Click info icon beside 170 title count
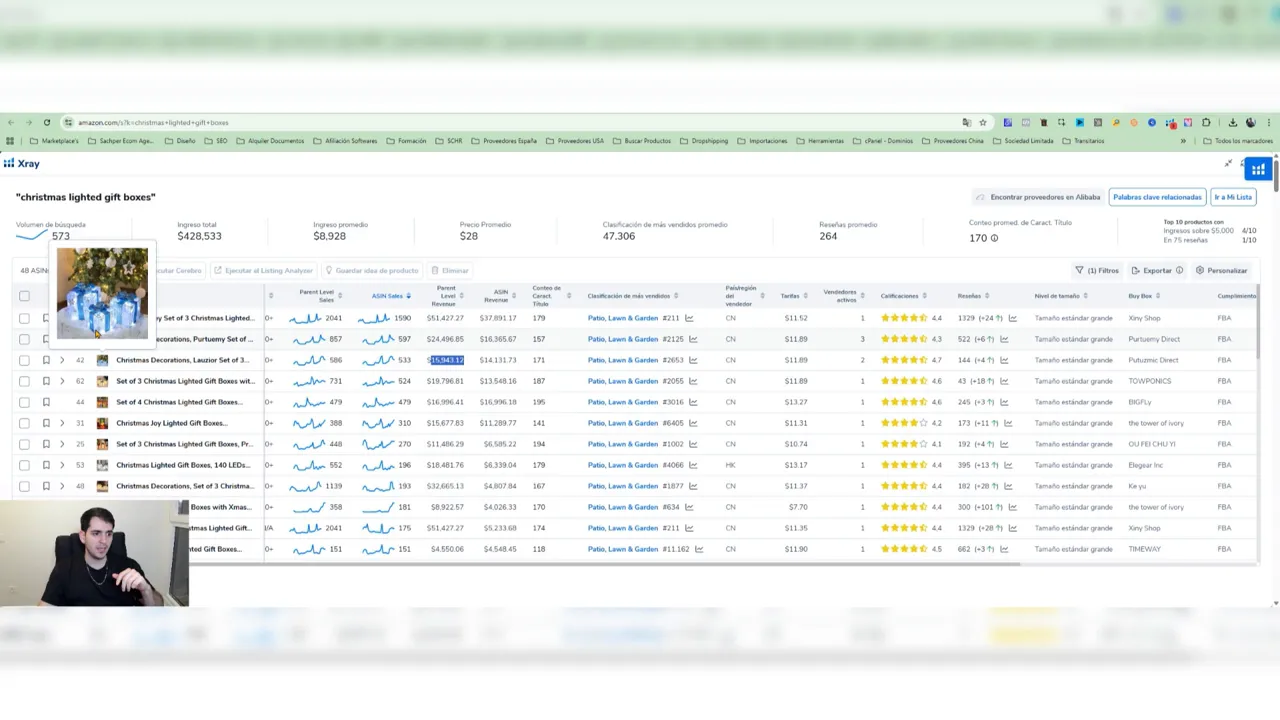Image resolution: width=1280 pixels, height=720 pixels. (x=993, y=238)
